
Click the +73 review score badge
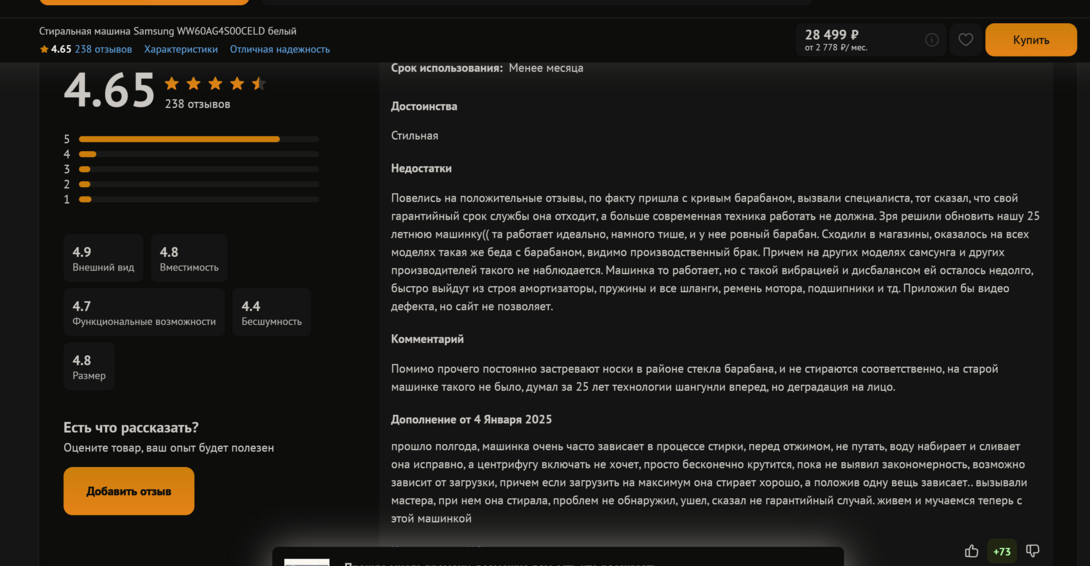[1002, 551]
